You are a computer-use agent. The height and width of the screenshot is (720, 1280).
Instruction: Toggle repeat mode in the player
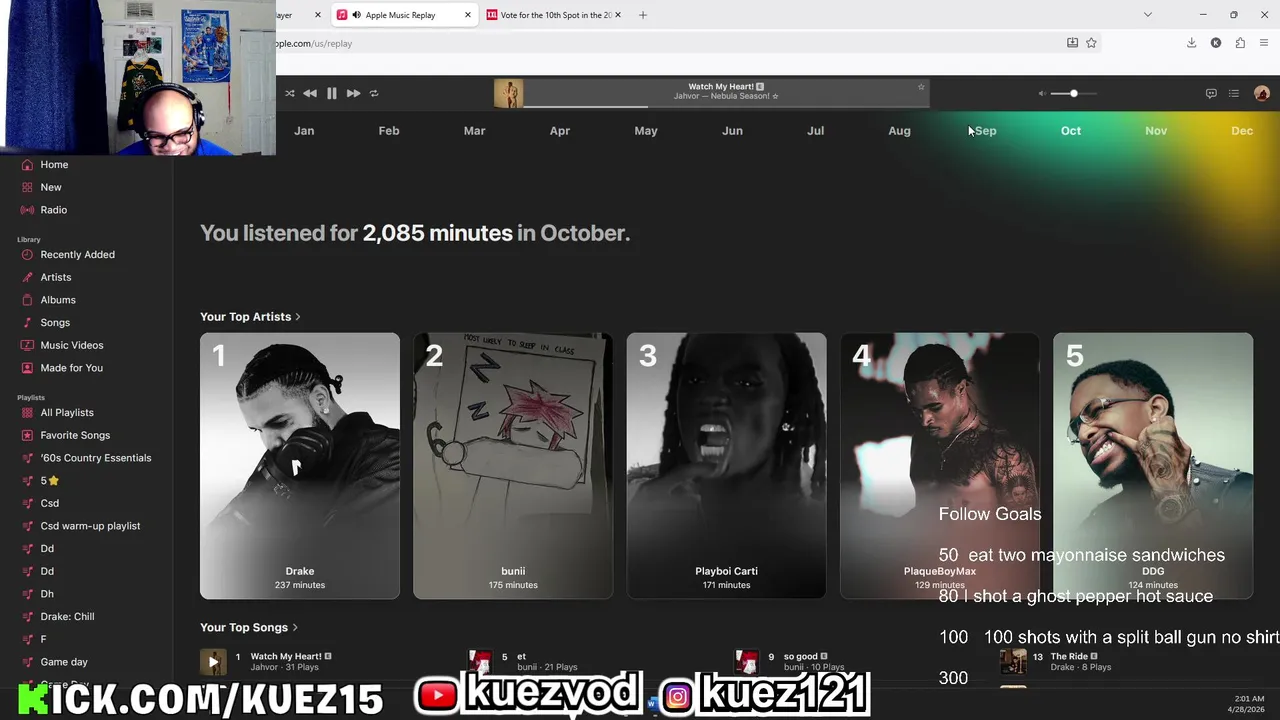coord(374,93)
